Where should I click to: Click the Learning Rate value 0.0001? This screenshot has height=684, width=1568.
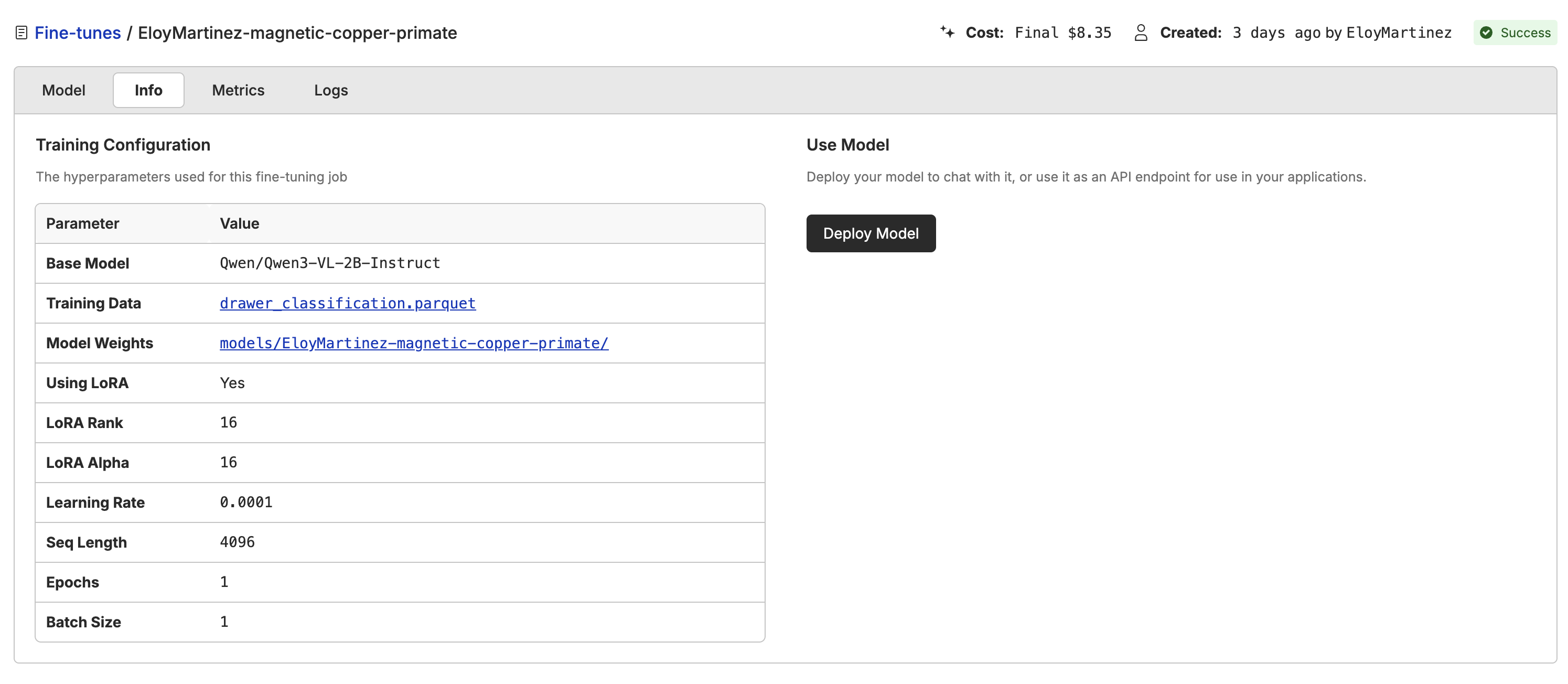[246, 502]
